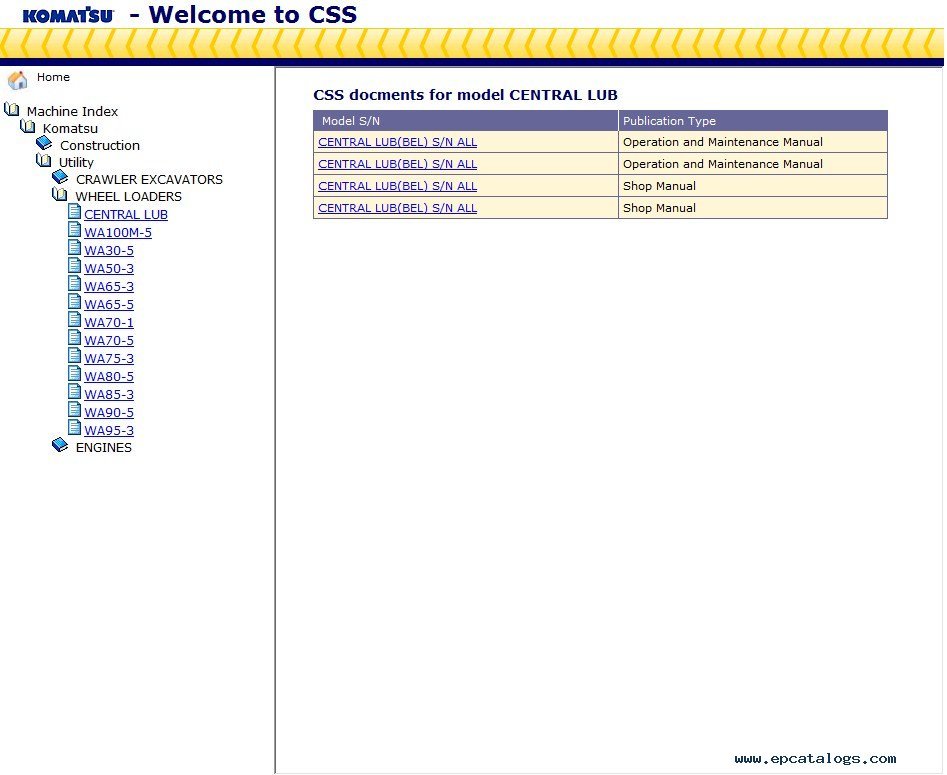Open the WA70-5 model link
Viewport: 947px width, 775px height.
(109, 341)
